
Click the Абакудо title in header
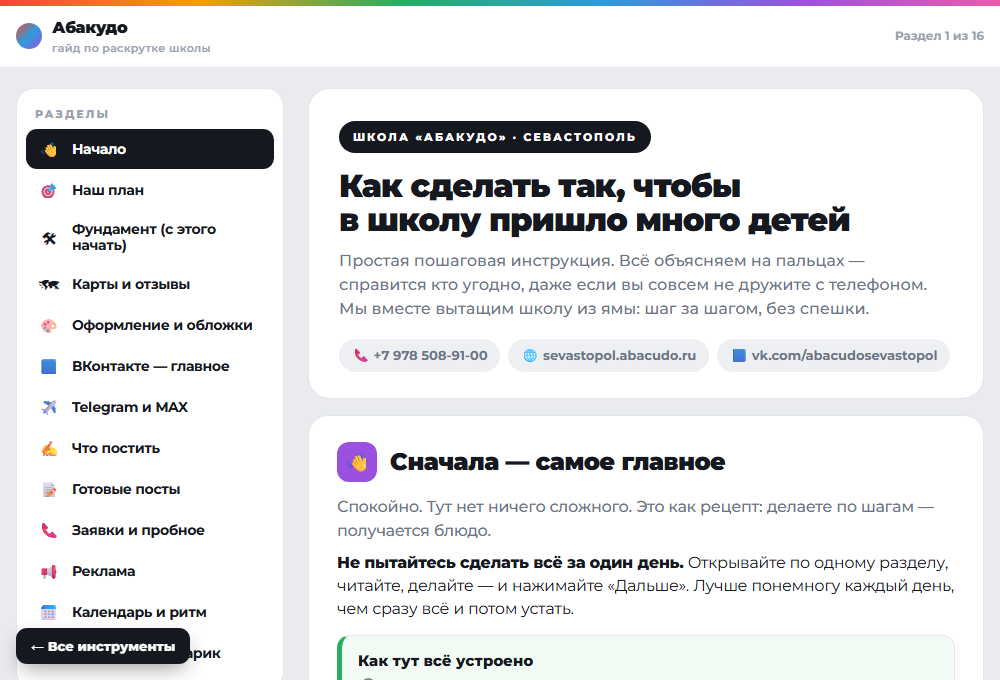click(90, 27)
